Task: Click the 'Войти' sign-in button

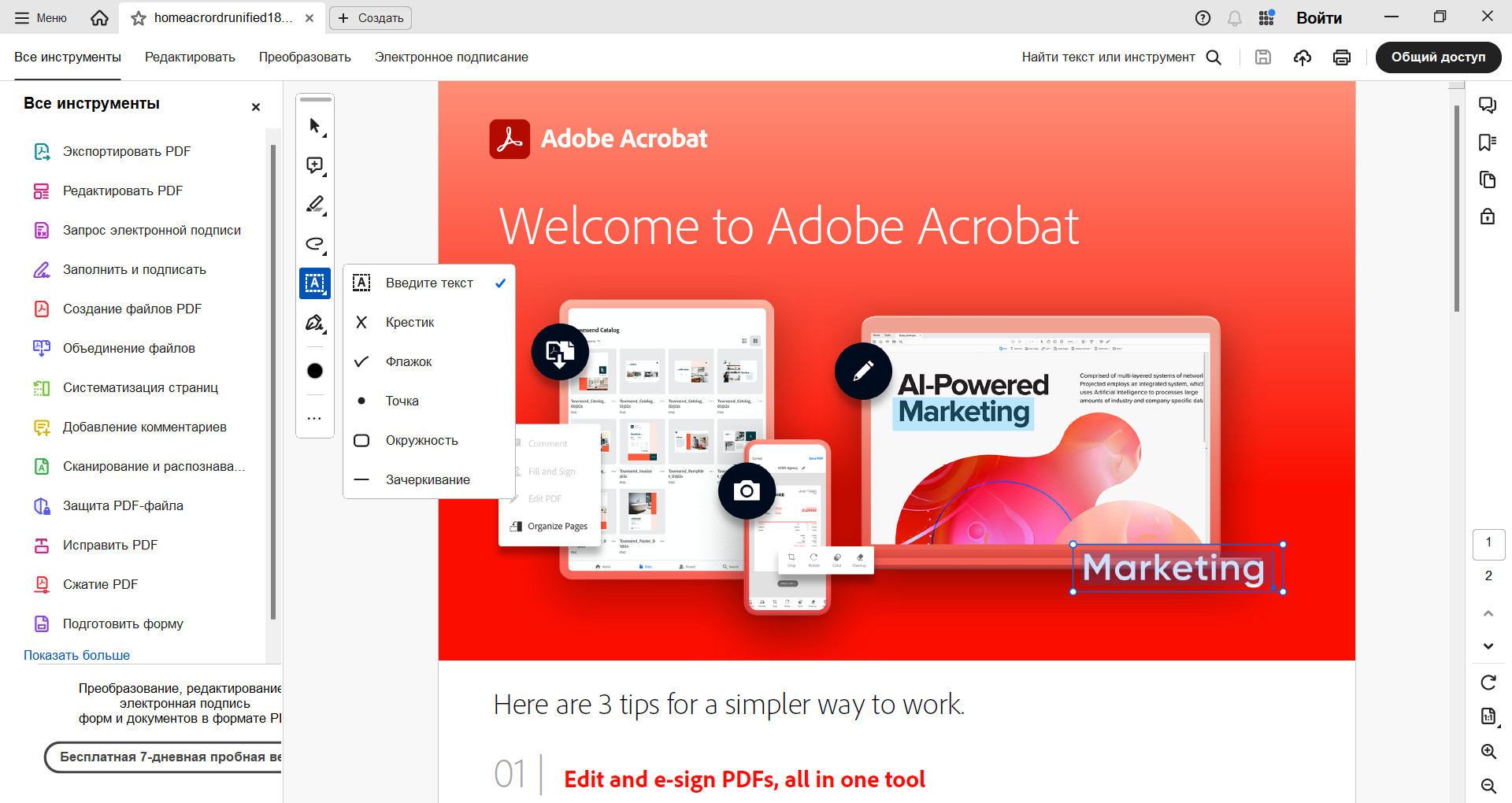Action: coord(1319,18)
